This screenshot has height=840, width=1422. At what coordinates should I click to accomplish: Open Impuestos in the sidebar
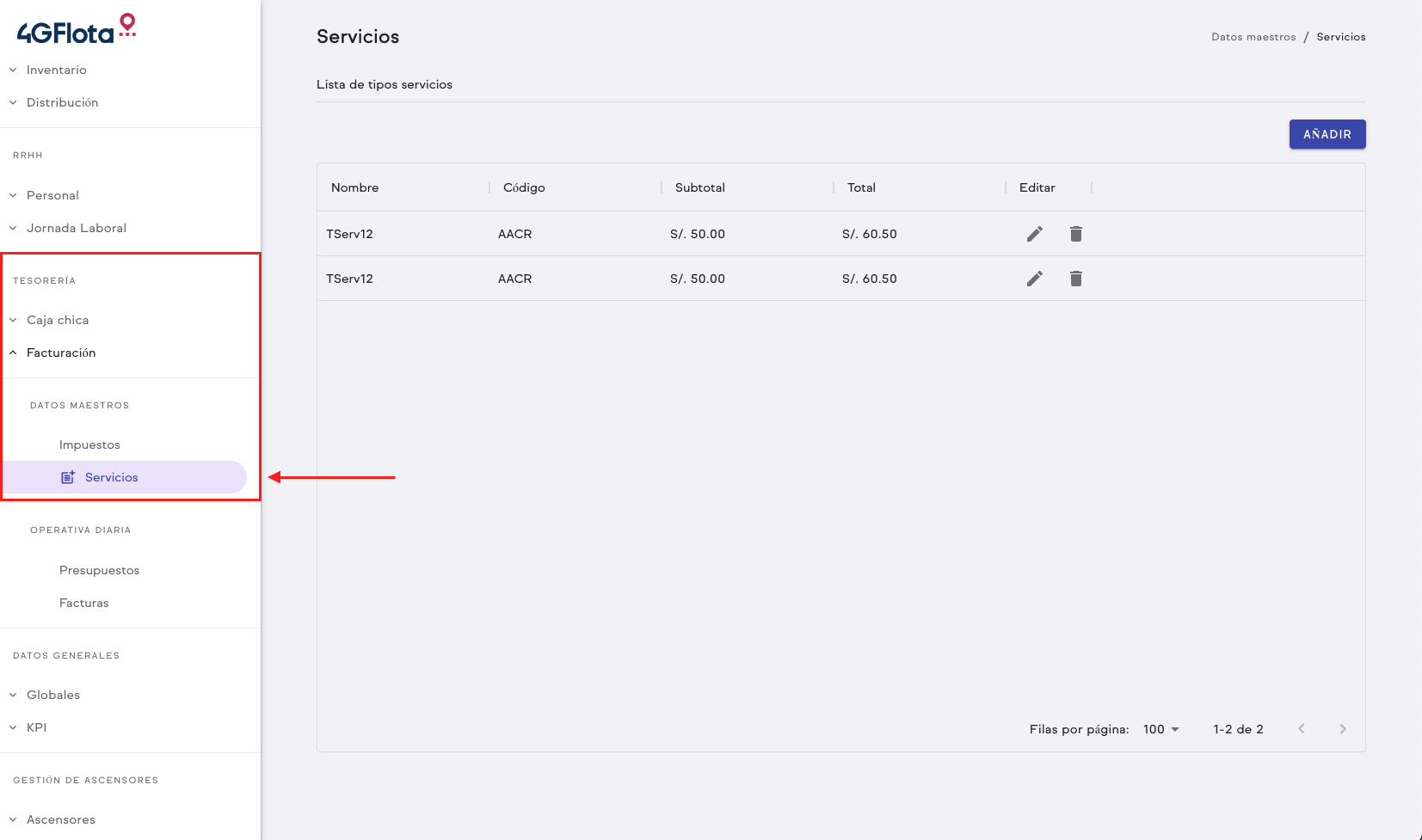point(89,445)
